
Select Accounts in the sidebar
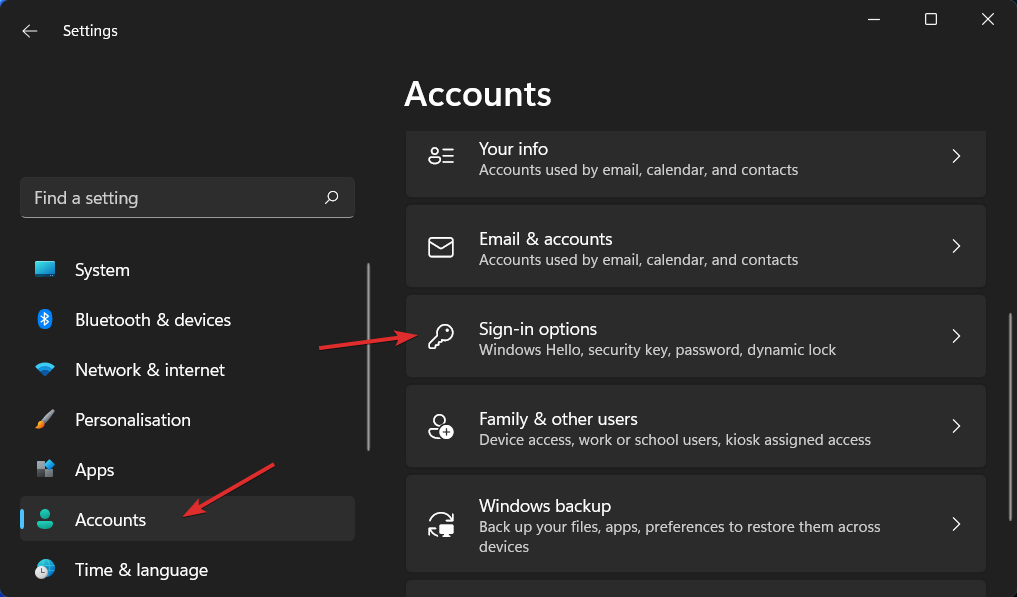[x=110, y=520]
